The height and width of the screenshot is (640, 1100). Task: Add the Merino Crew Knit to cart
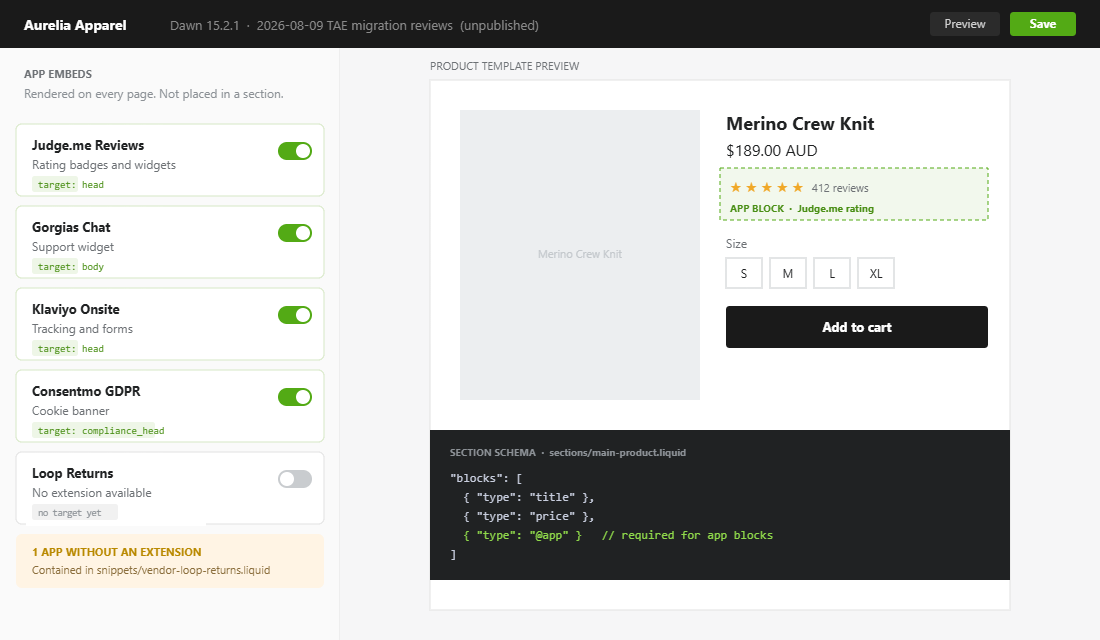point(857,327)
